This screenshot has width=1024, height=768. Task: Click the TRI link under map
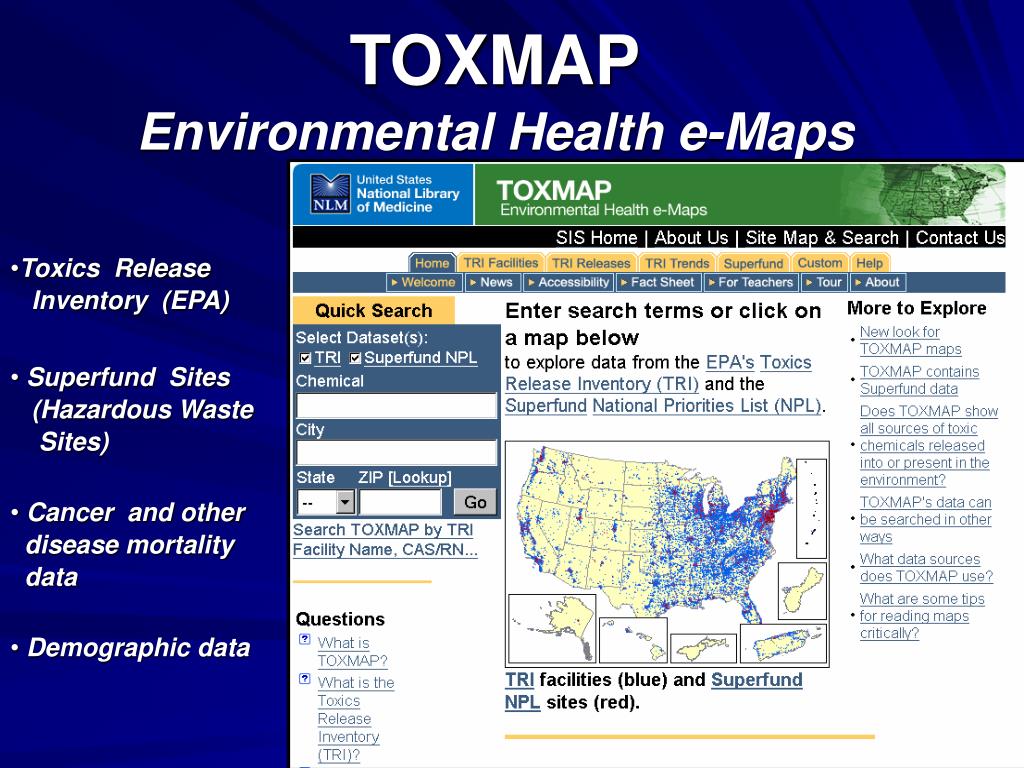tap(519, 680)
